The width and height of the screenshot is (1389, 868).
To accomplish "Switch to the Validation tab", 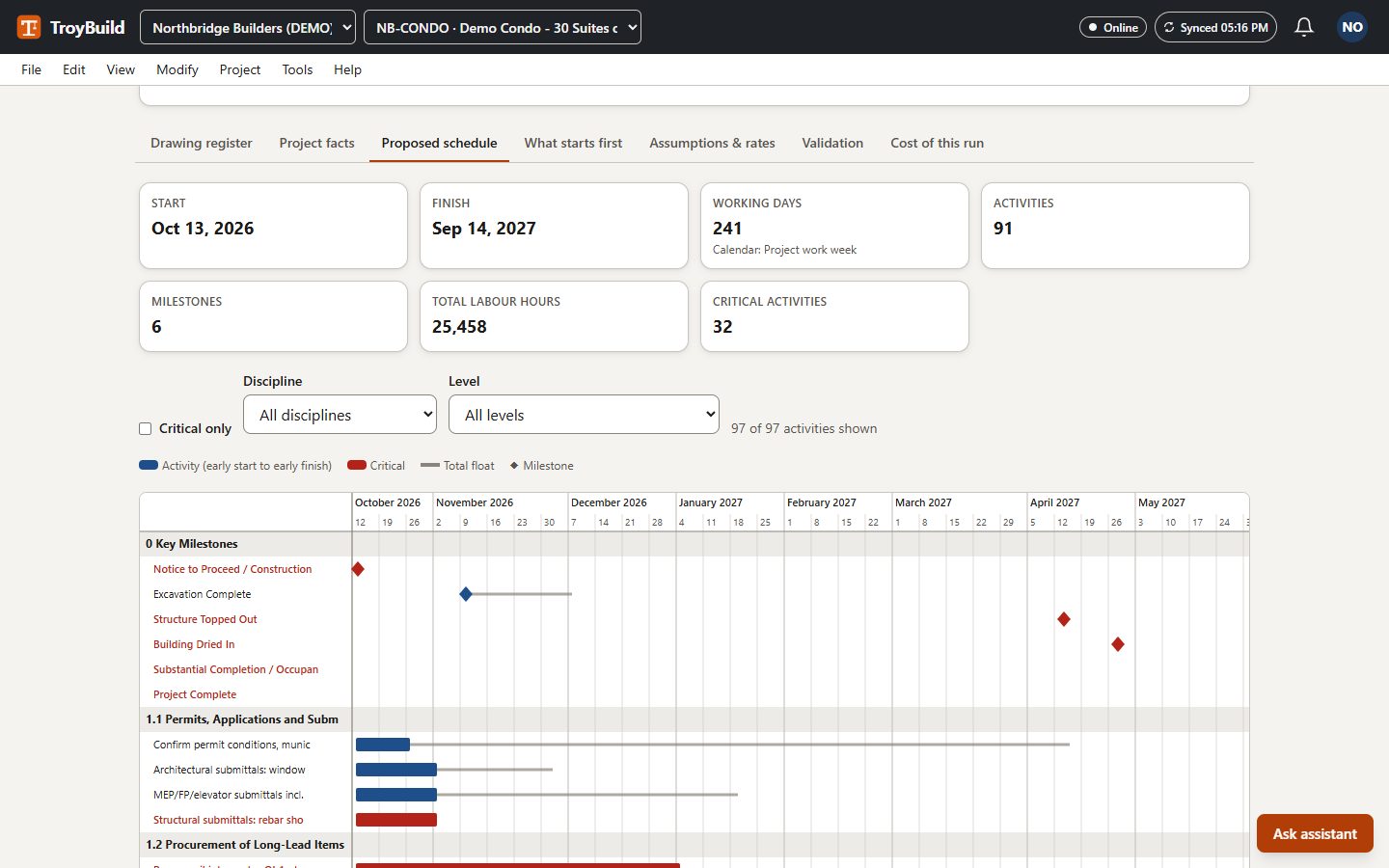I will pyautogui.click(x=832, y=143).
